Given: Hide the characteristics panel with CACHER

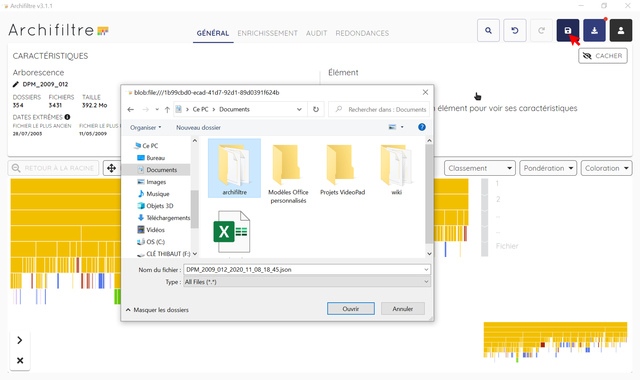Looking at the screenshot, I should 603,56.
